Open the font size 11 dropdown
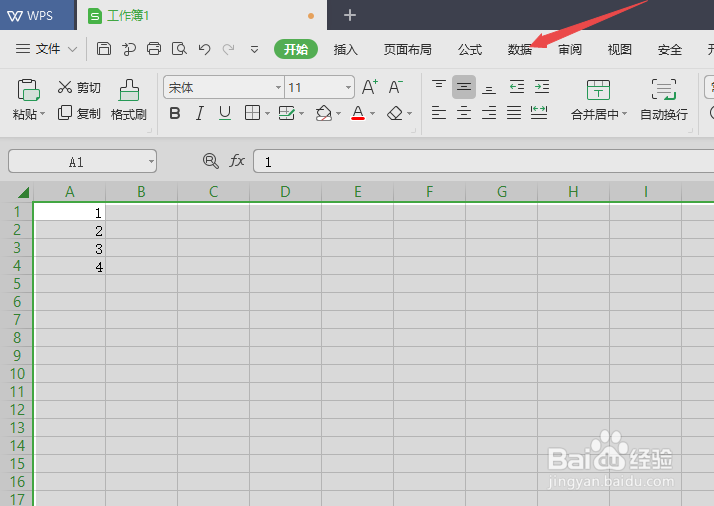 (x=348, y=87)
